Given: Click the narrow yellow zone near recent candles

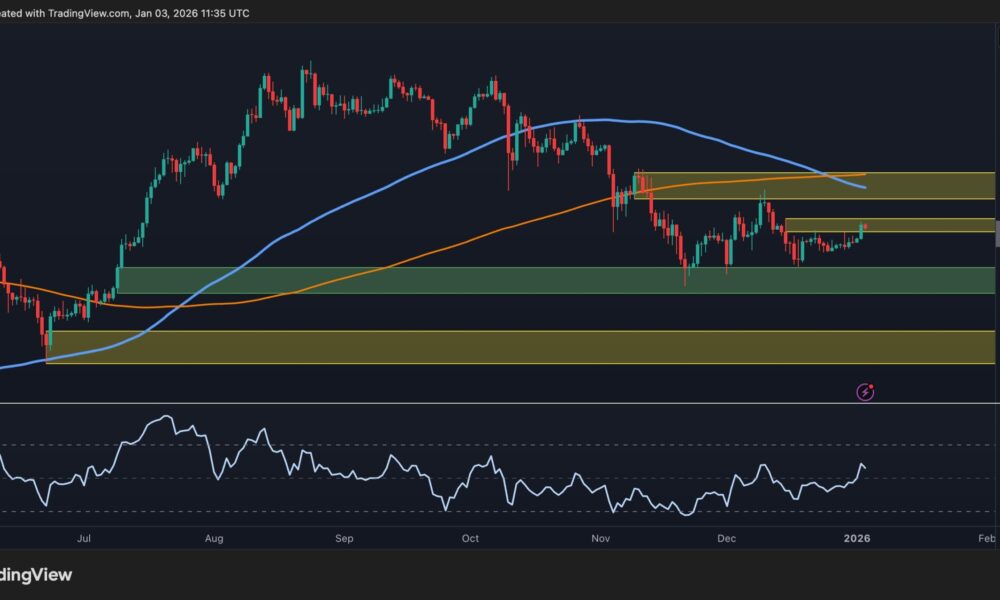Looking at the screenshot, I should coord(920,225).
